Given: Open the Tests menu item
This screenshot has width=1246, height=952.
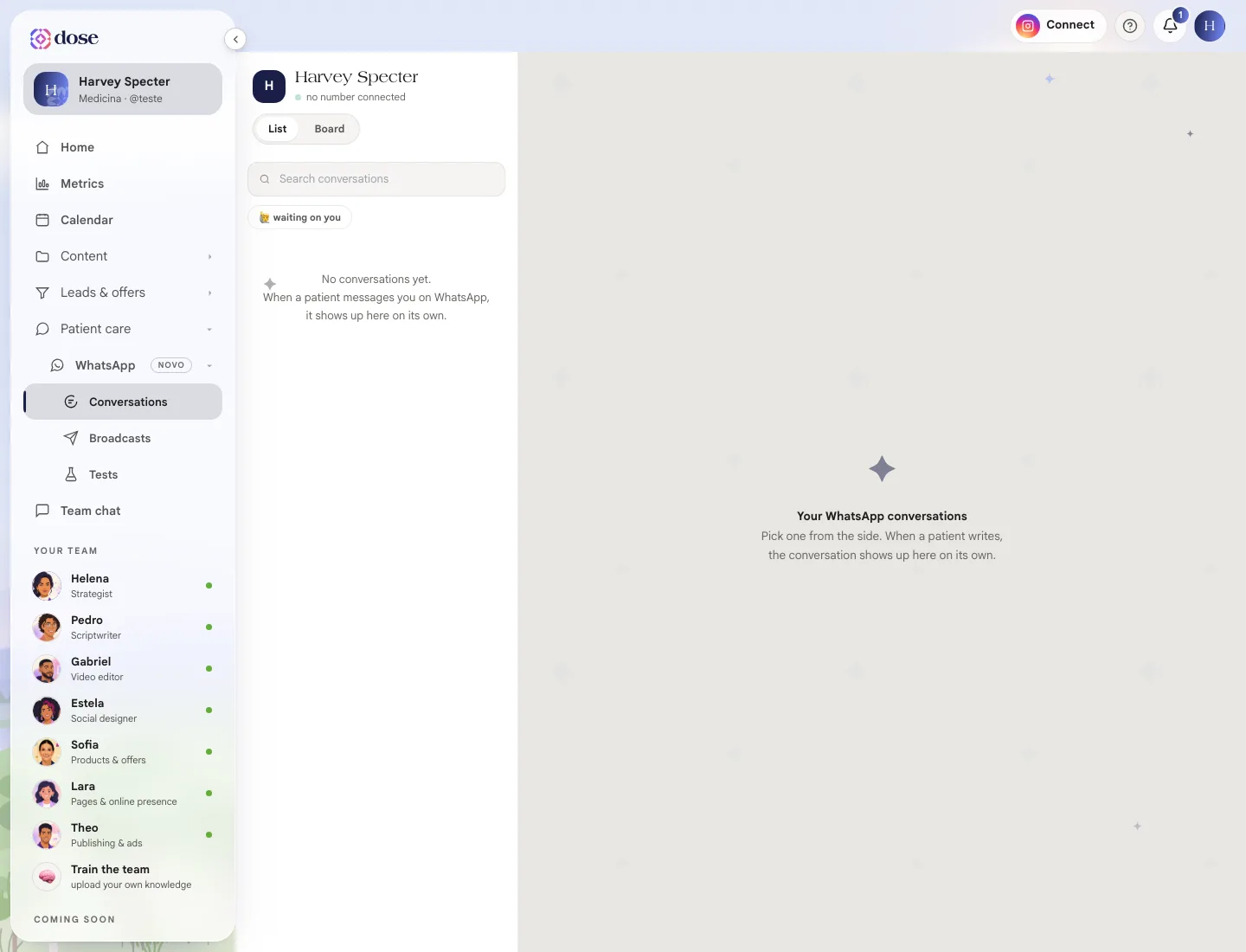Looking at the screenshot, I should [x=123, y=474].
